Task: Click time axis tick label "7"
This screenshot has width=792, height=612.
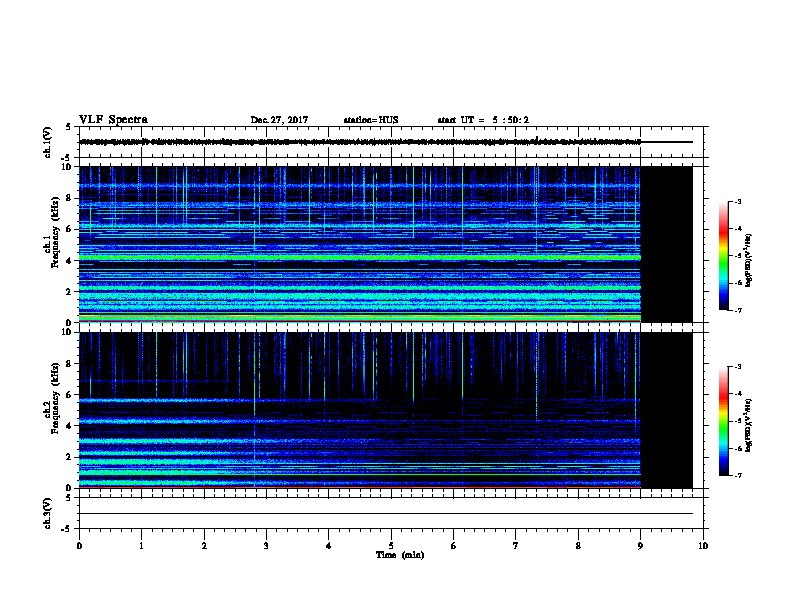Action: [516, 546]
